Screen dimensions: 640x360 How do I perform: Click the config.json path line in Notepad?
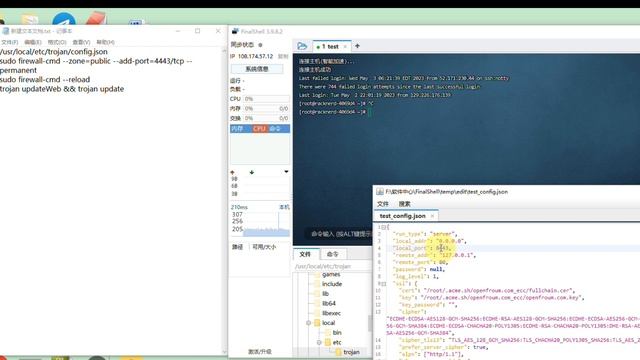(x=54, y=52)
